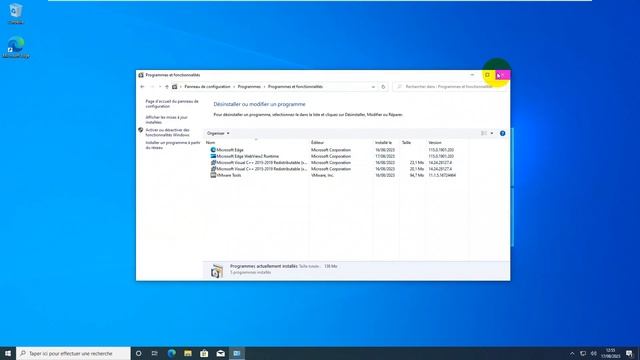Open help with the blue question mark
This screenshot has height=360, width=640.
point(502,133)
